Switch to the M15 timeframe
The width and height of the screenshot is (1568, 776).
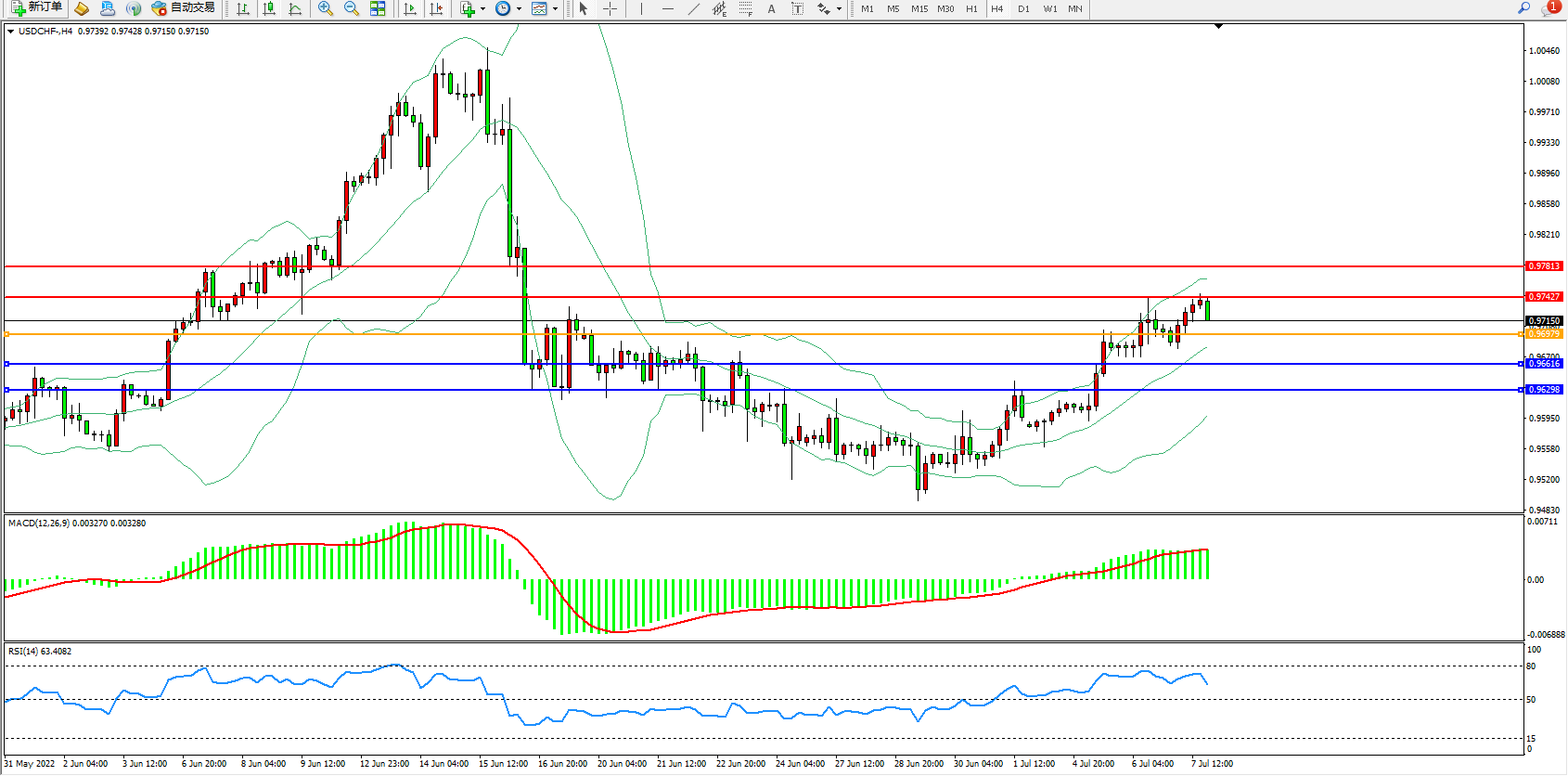919,8
